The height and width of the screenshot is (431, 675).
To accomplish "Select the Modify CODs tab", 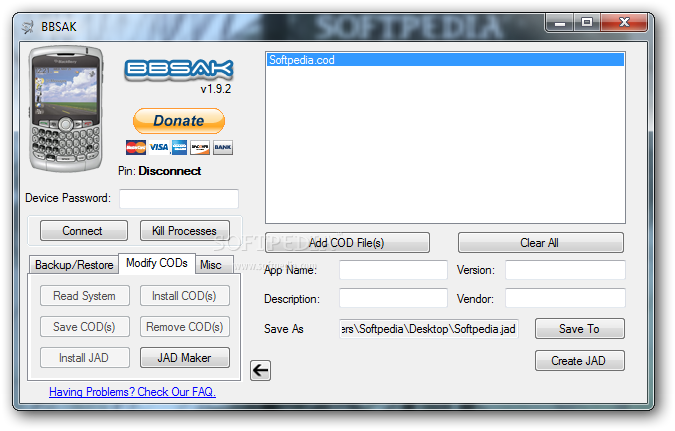I will tap(157, 263).
